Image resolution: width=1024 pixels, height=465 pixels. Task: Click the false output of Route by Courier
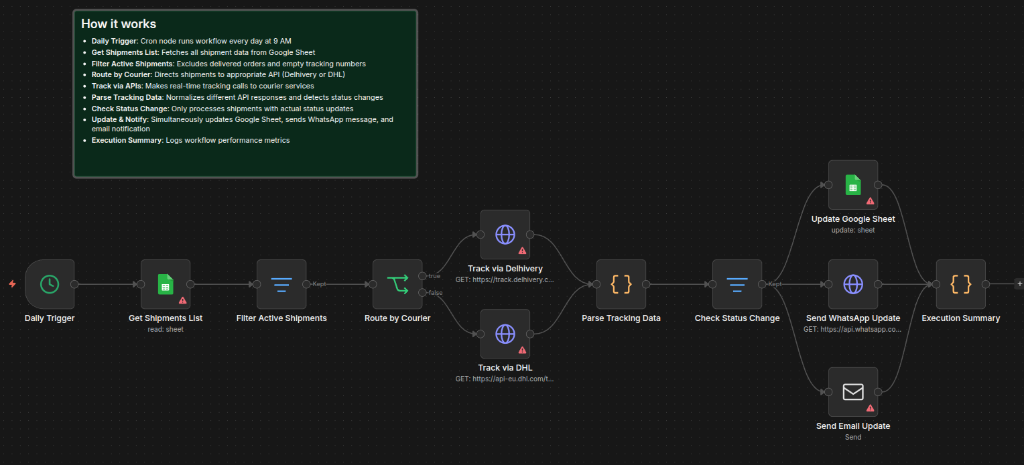(x=423, y=293)
